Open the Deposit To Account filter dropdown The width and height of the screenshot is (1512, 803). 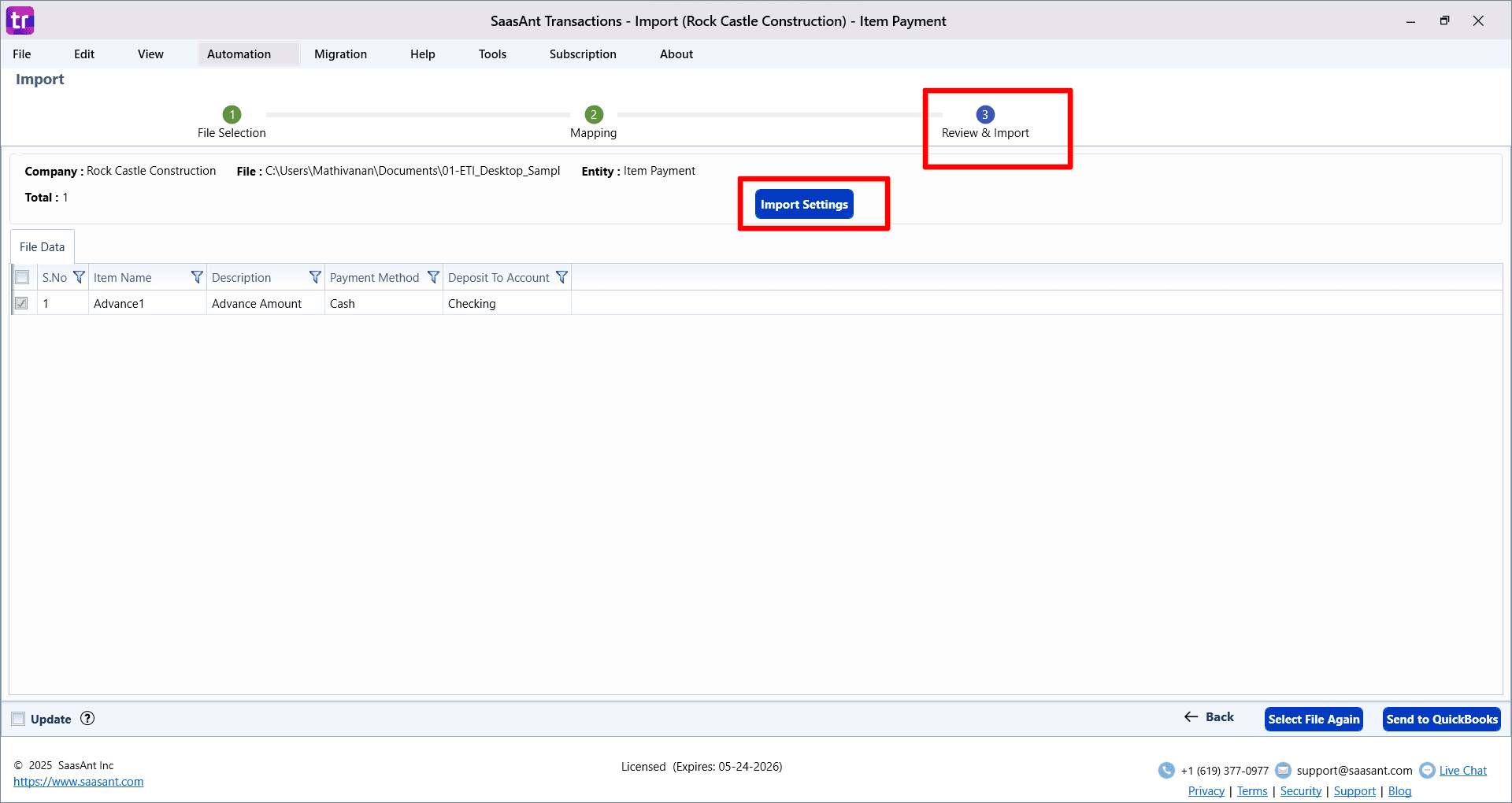click(x=561, y=277)
